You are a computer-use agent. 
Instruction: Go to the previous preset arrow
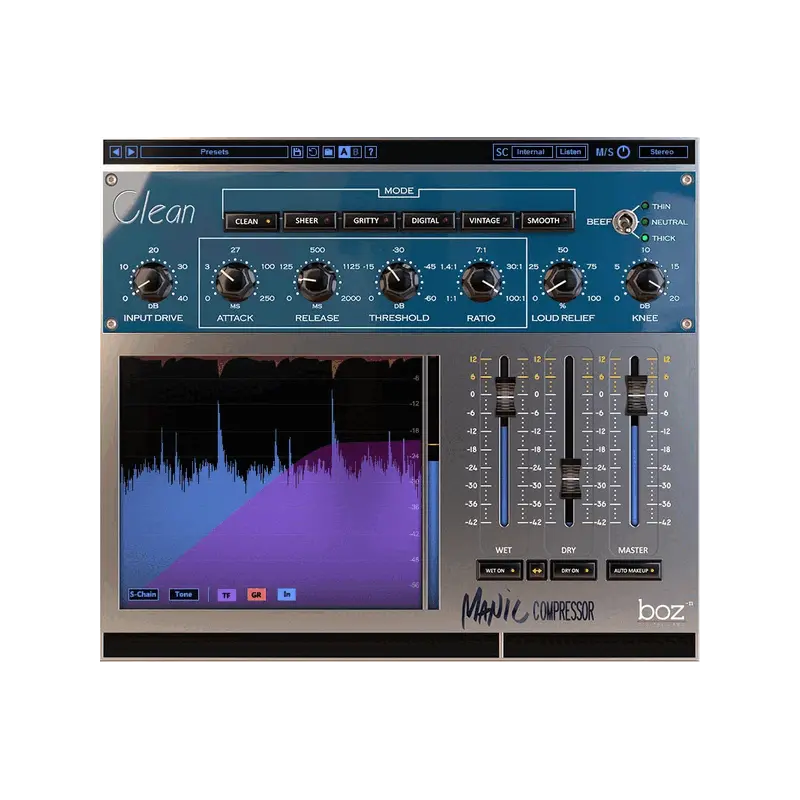(x=116, y=152)
